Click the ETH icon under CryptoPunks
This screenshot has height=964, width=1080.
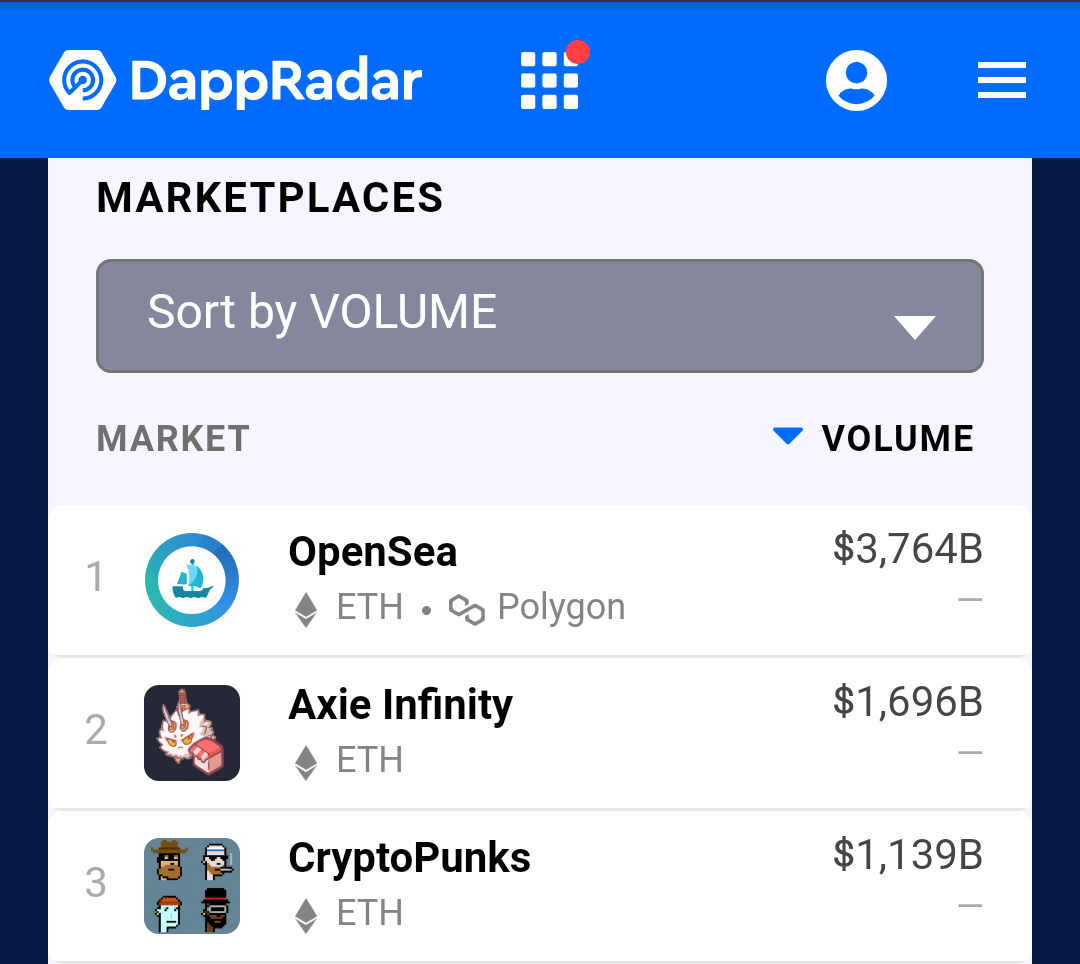click(306, 915)
